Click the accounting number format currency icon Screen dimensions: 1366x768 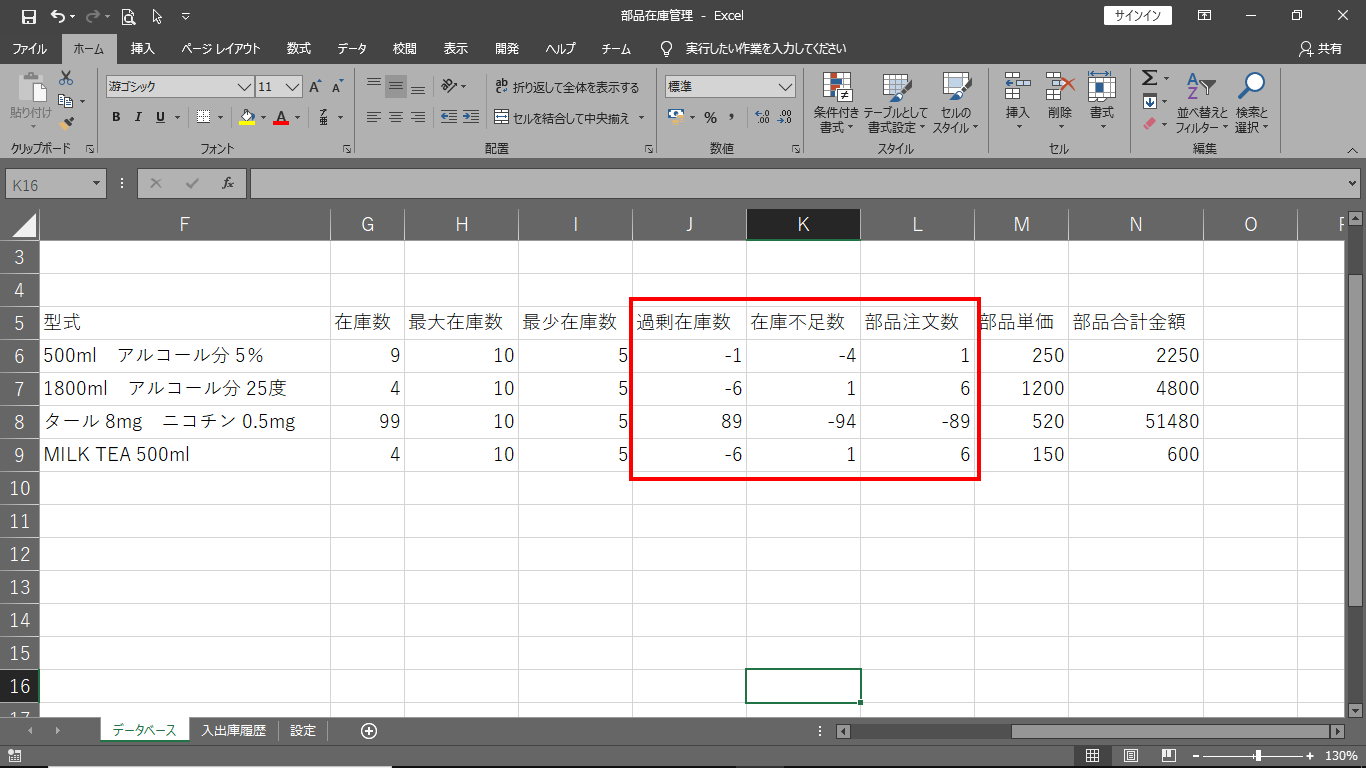click(675, 117)
